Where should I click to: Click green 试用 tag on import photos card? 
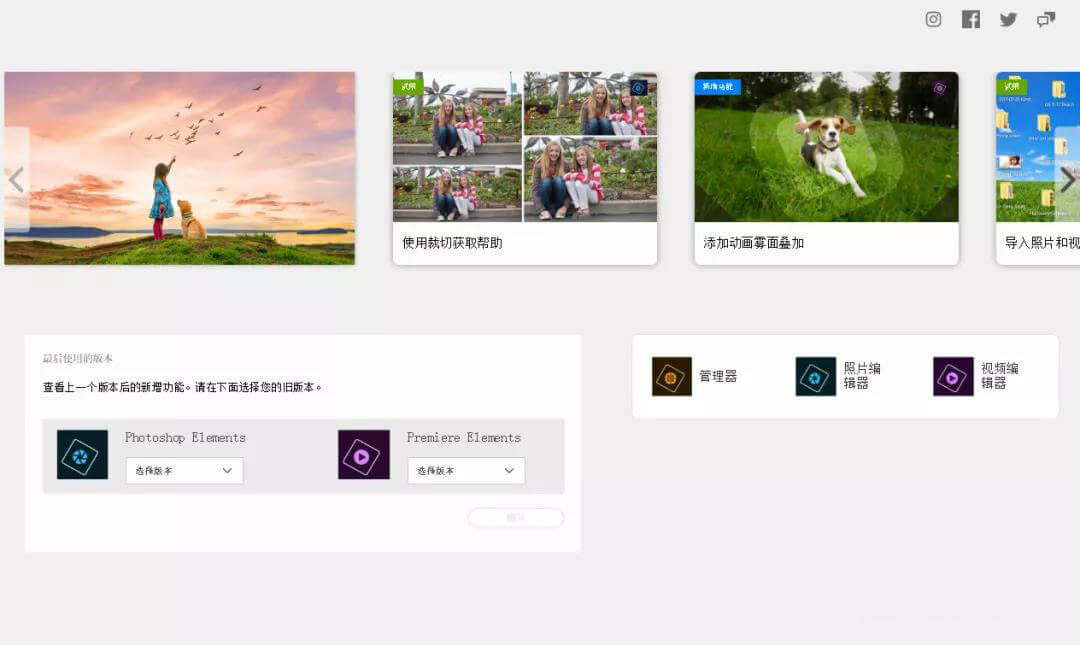[1011, 86]
